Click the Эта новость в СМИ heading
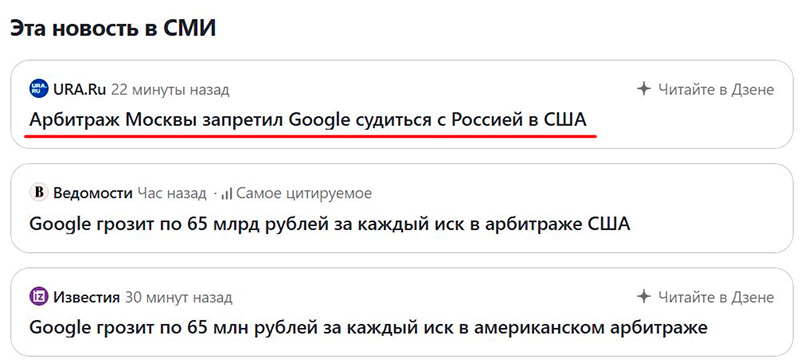Image resolution: width=800 pixels, height=363 pixels. 113,29
